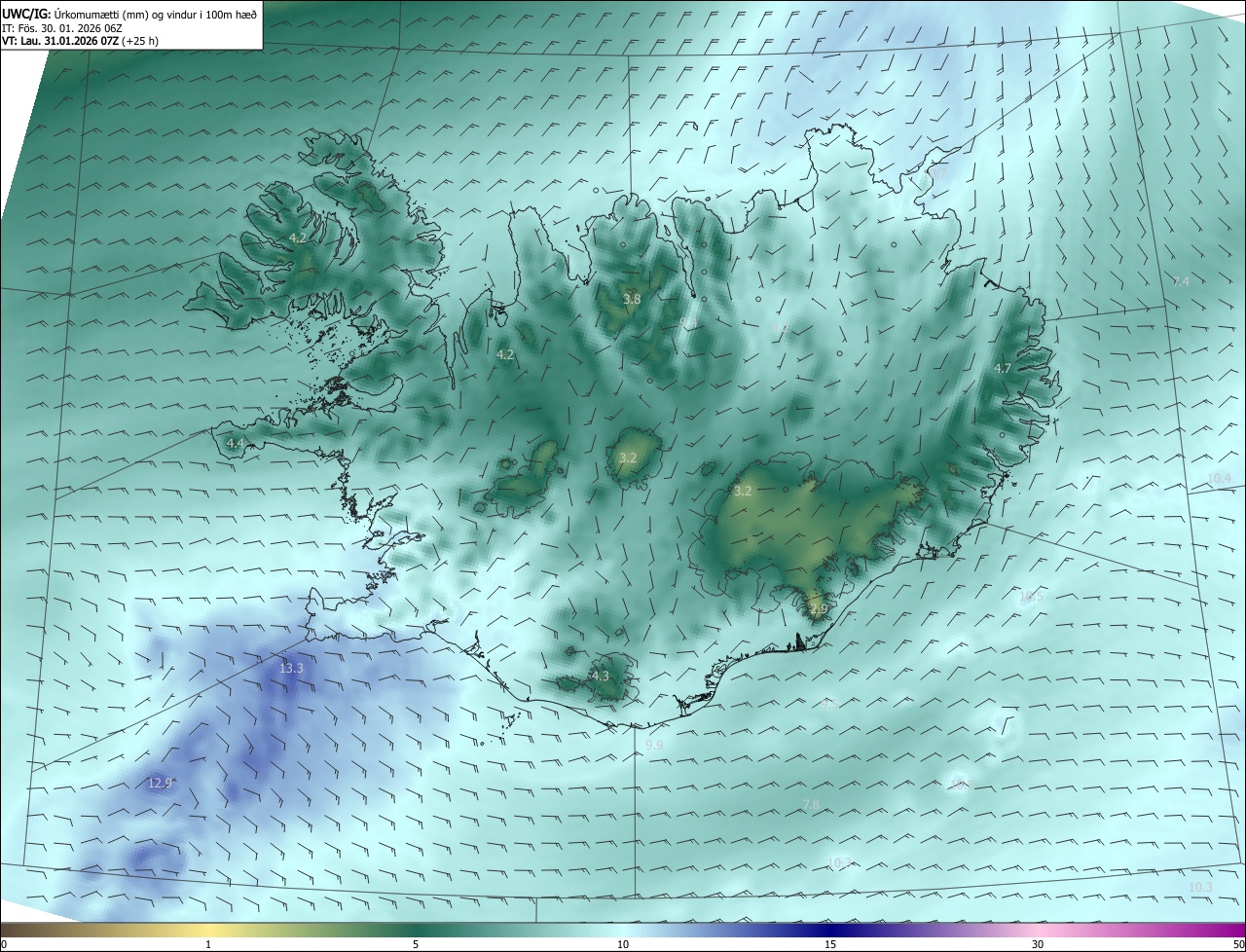Viewport: 1246px width, 952px height.
Task: Click the 7.8 value label
Action: [x=811, y=804]
